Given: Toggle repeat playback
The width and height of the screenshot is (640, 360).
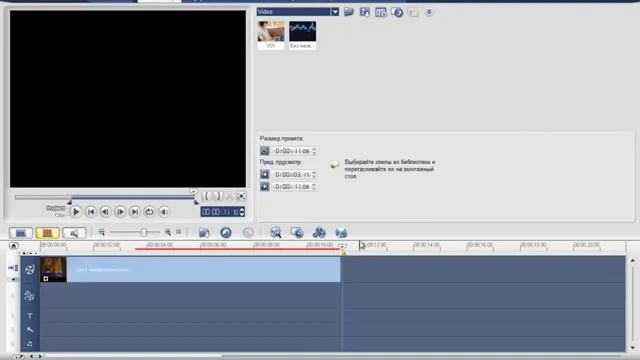Looking at the screenshot, I should pos(149,211).
